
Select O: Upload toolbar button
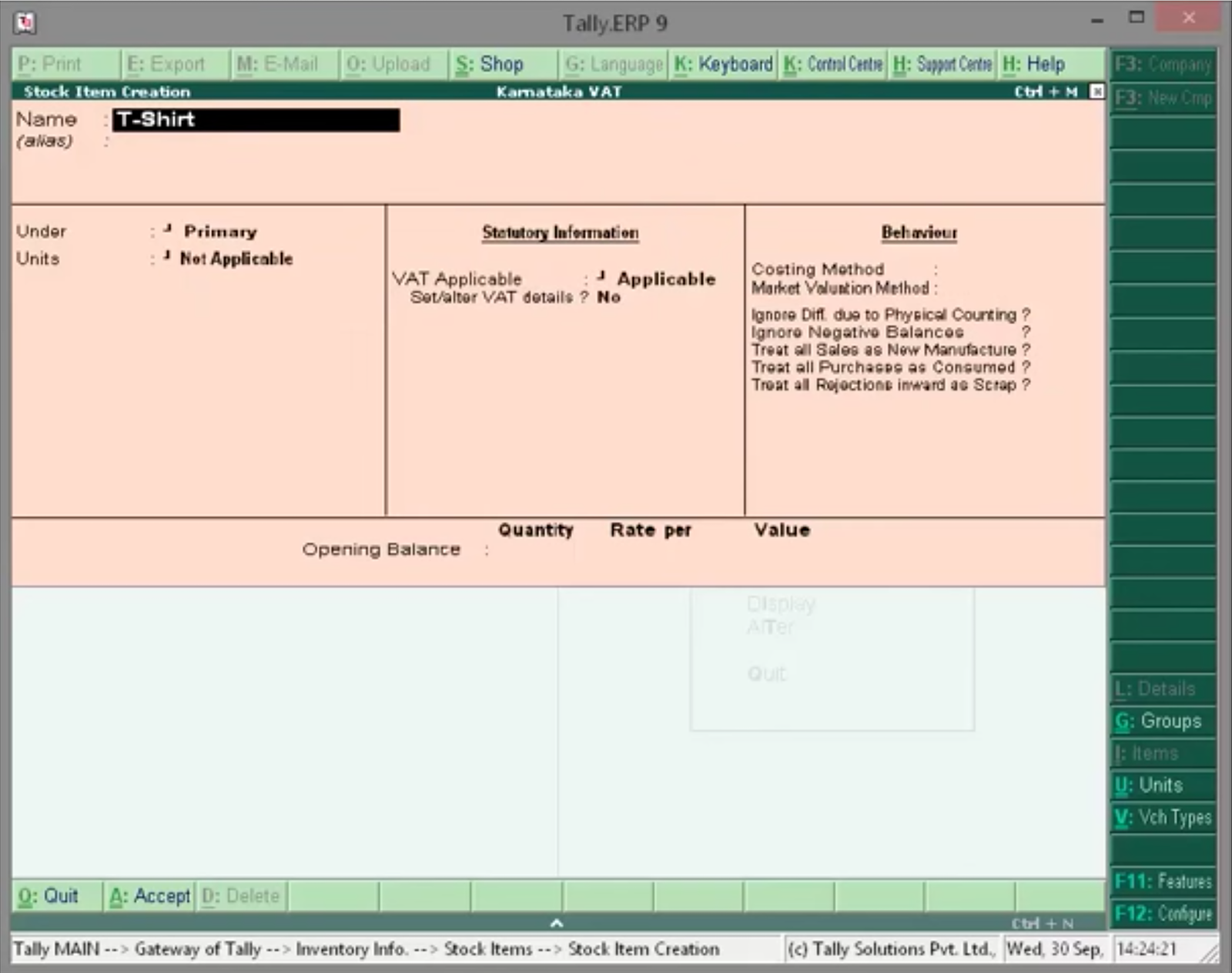(x=394, y=64)
